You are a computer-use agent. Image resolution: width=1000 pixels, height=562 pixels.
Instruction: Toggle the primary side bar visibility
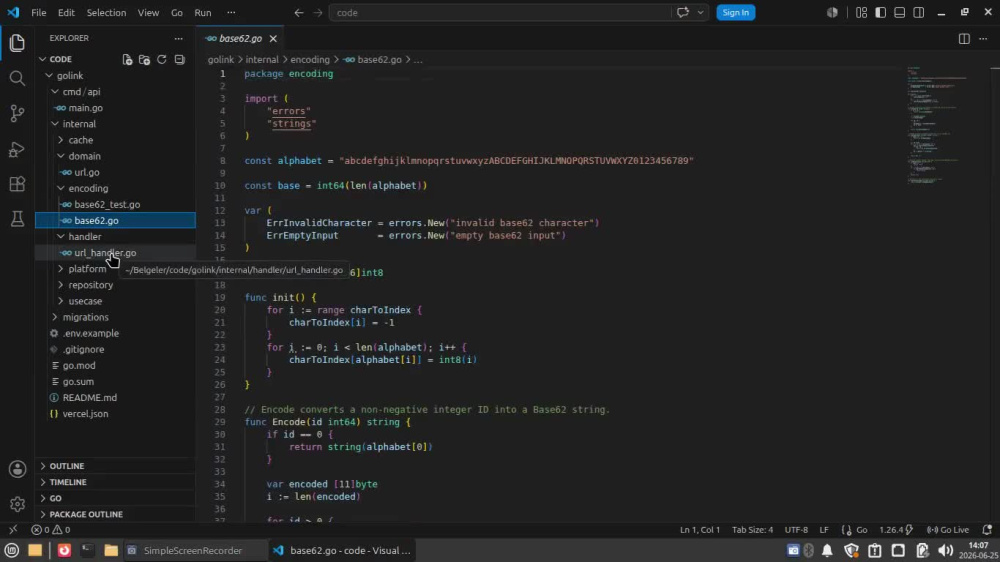tap(881, 13)
